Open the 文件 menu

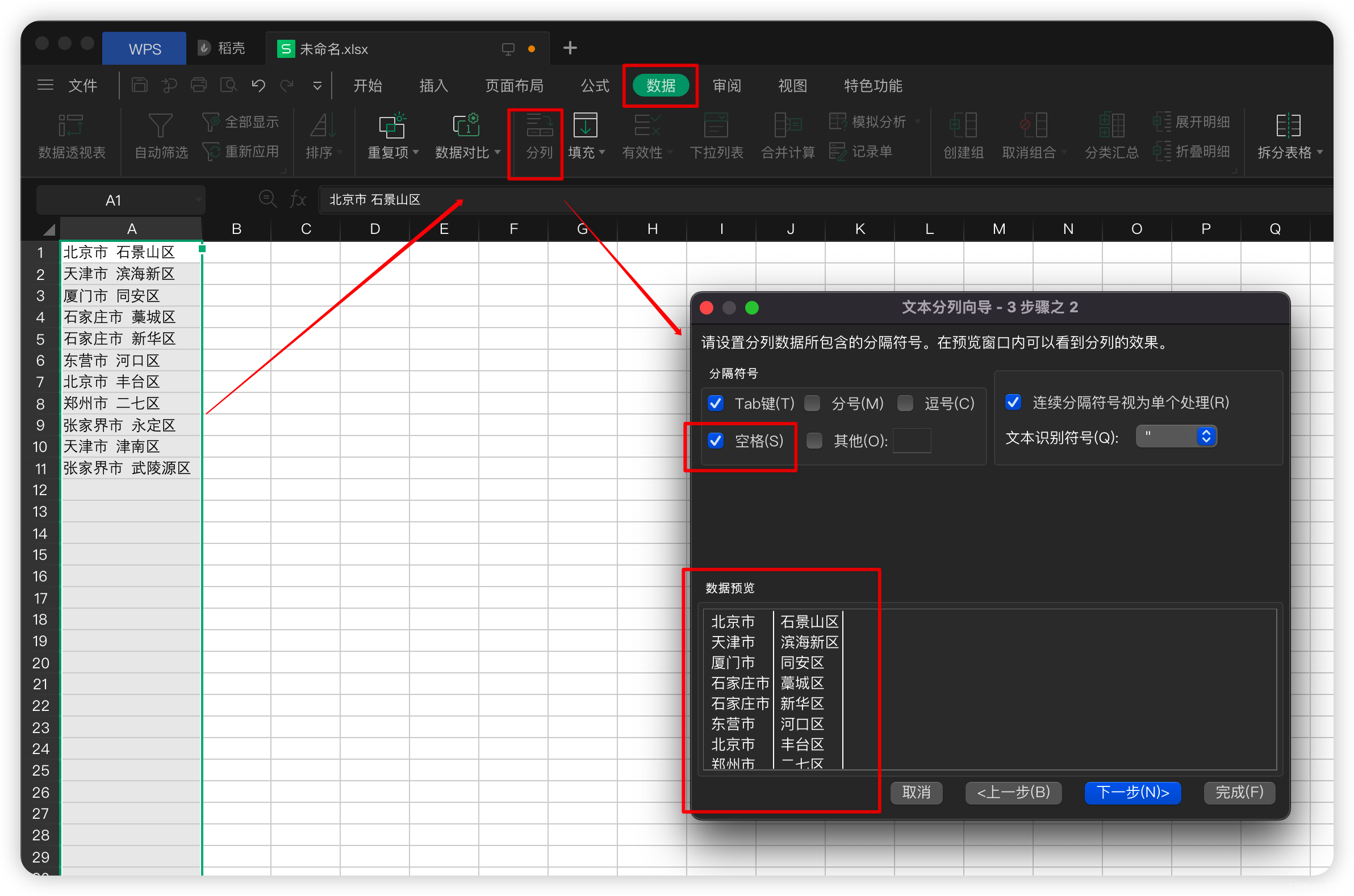(82, 86)
